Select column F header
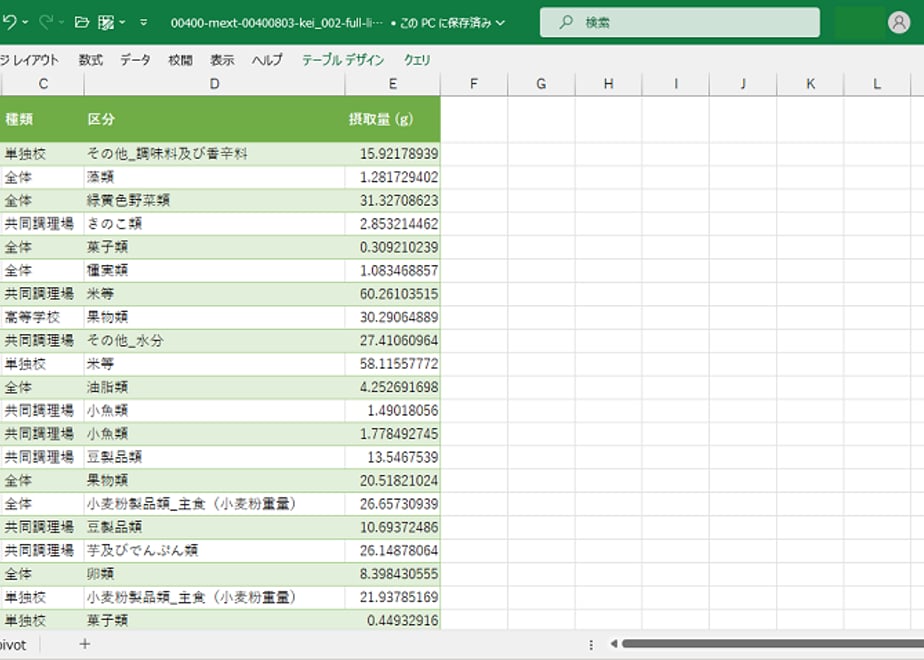 pyautogui.click(x=474, y=84)
